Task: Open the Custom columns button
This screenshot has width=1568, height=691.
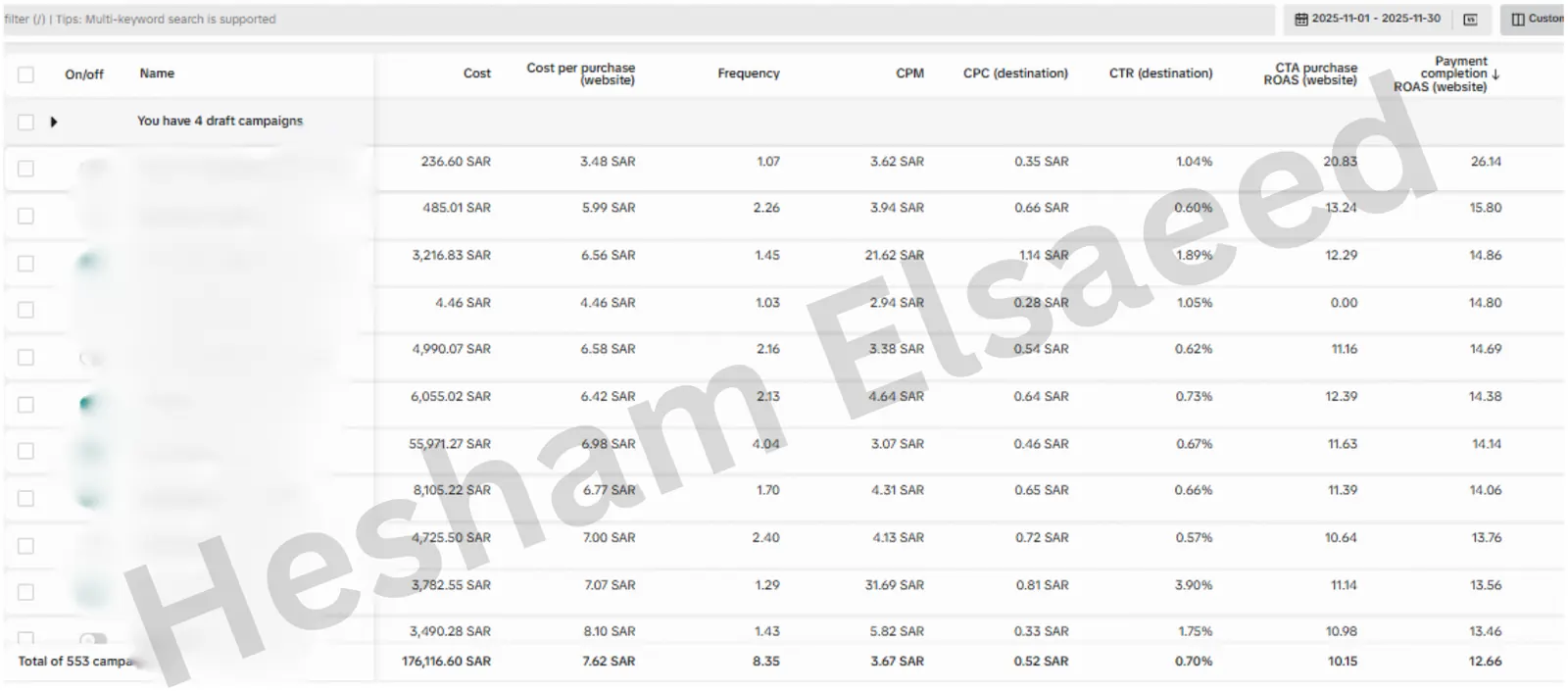Action: click(1534, 20)
